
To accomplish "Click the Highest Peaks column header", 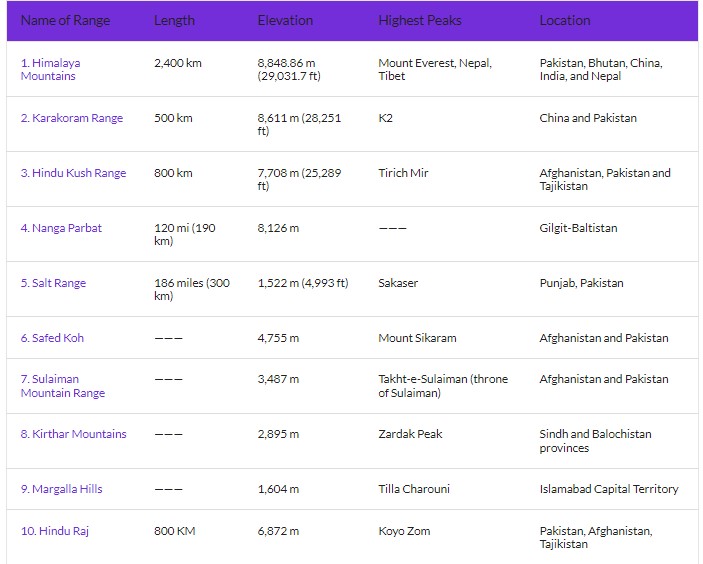I will (x=420, y=21).
